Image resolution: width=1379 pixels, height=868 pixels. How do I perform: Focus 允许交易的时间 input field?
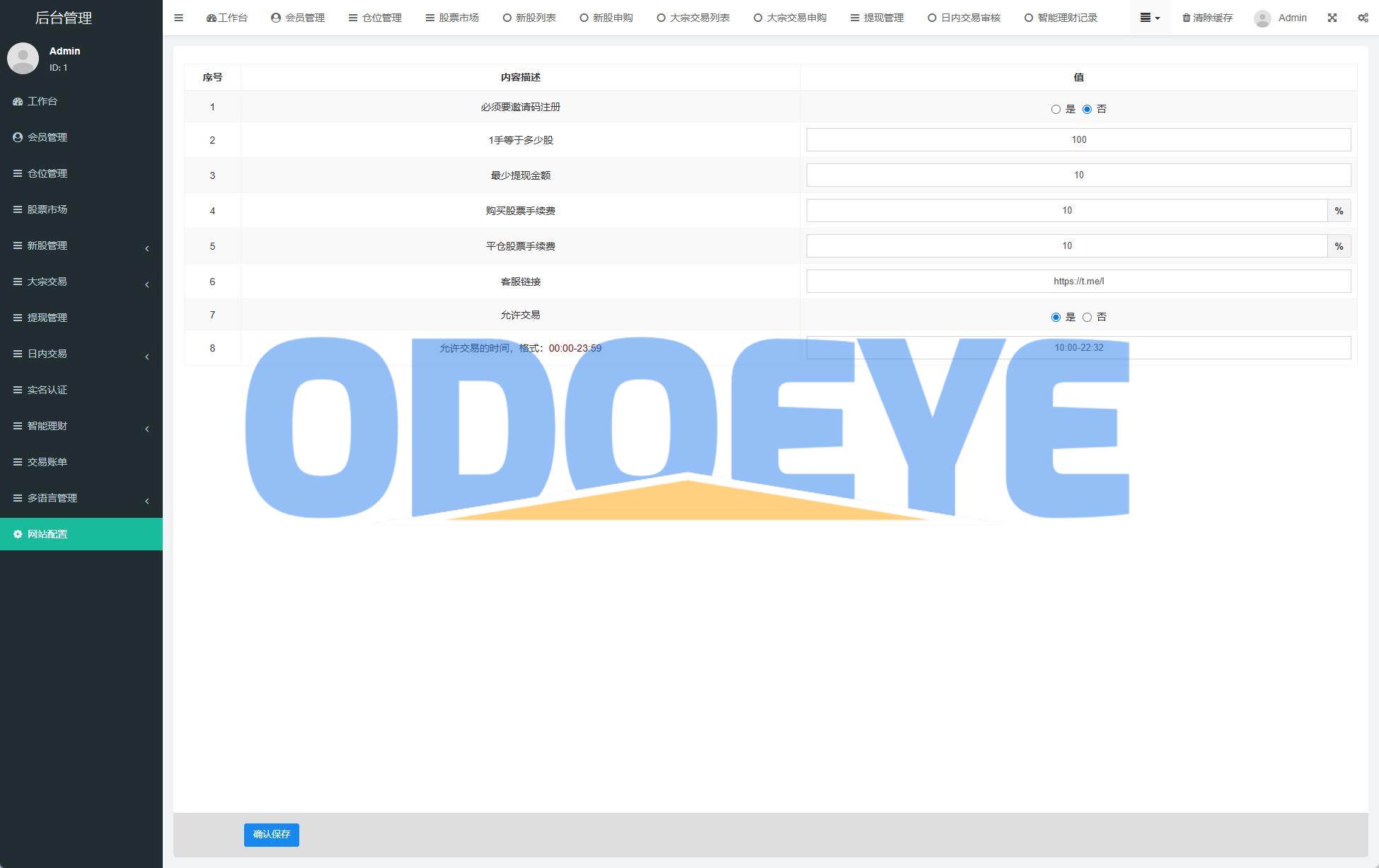[x=1078, y=347]
